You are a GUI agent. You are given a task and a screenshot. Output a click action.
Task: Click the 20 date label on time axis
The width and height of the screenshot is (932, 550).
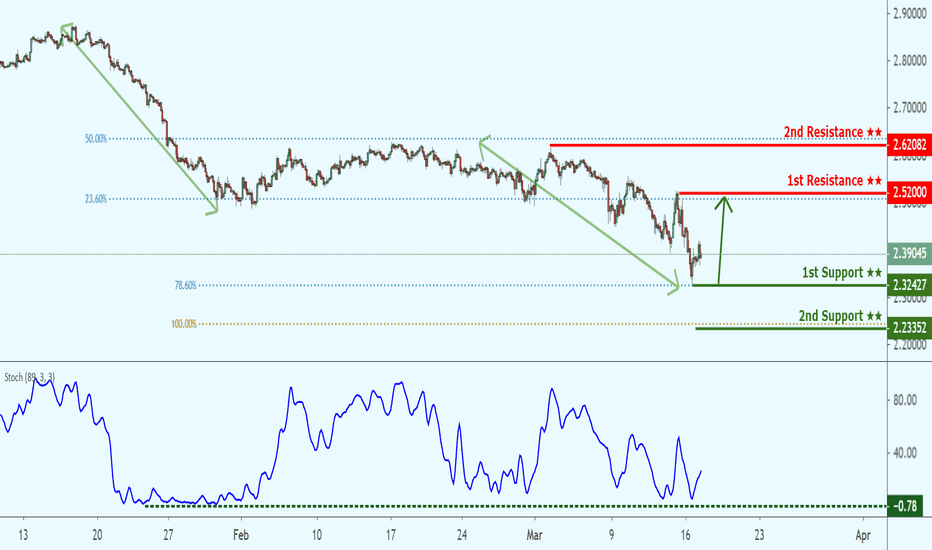[97, 535]
